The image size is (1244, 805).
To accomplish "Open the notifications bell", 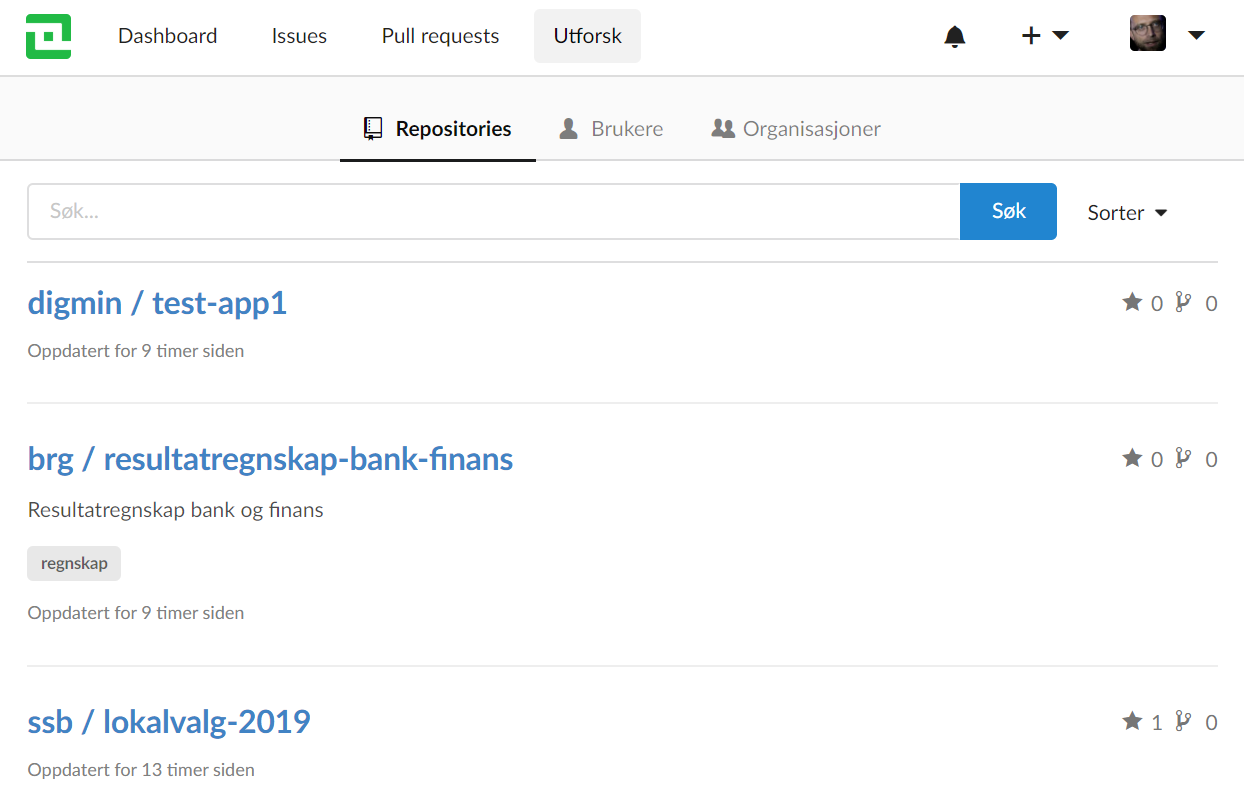I will point(955,36).
